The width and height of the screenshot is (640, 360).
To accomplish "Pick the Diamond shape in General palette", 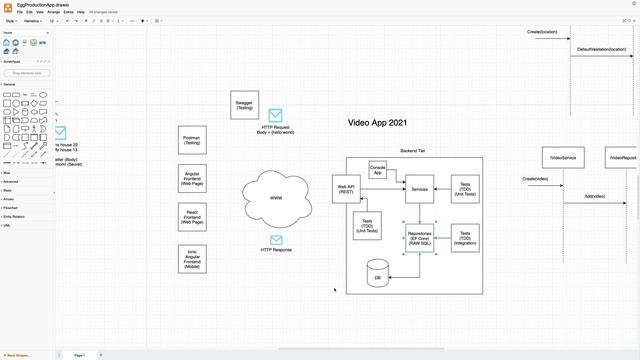I will [x=34, y=103].
